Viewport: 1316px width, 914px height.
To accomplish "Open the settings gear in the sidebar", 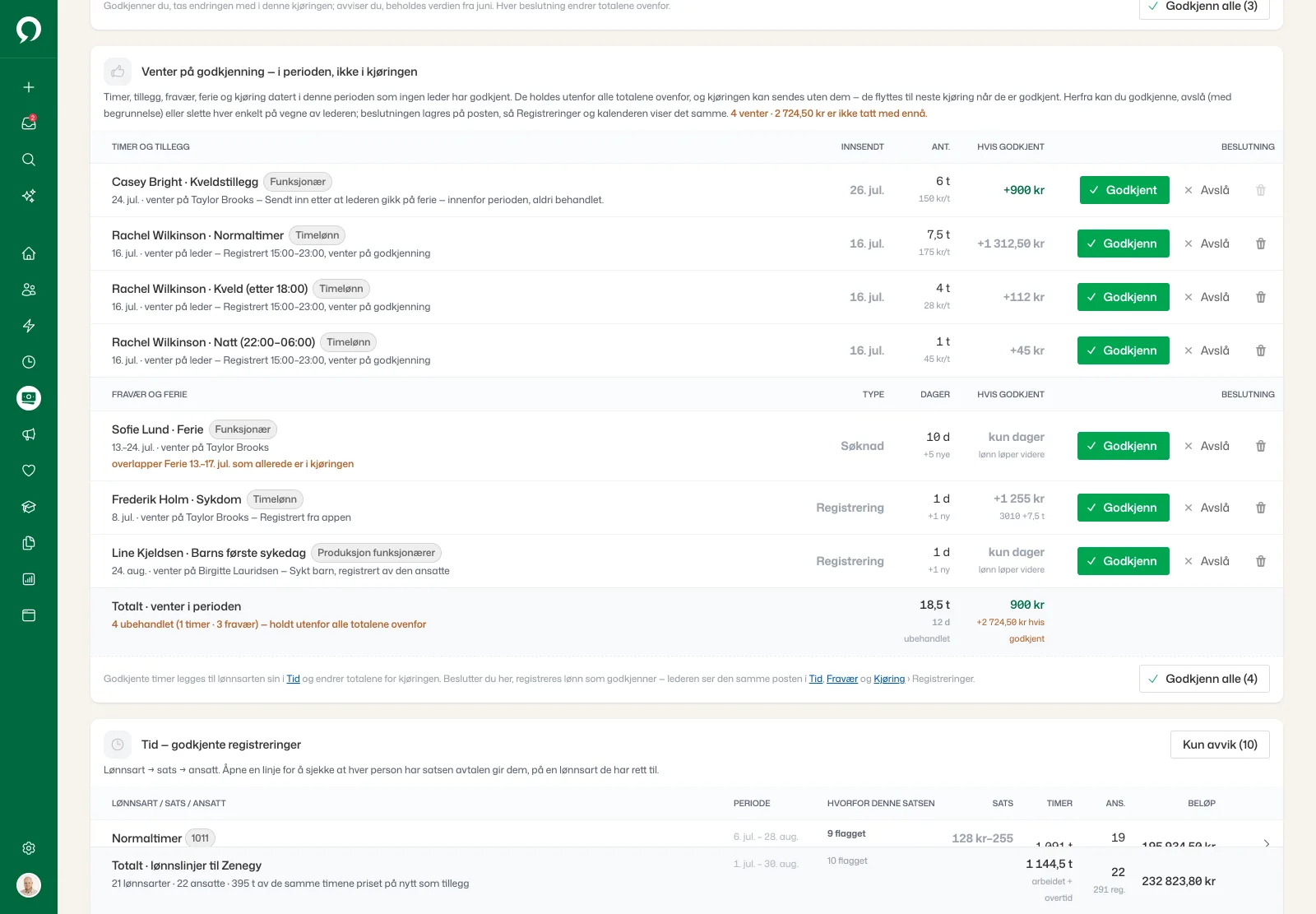I will [29, 848].
